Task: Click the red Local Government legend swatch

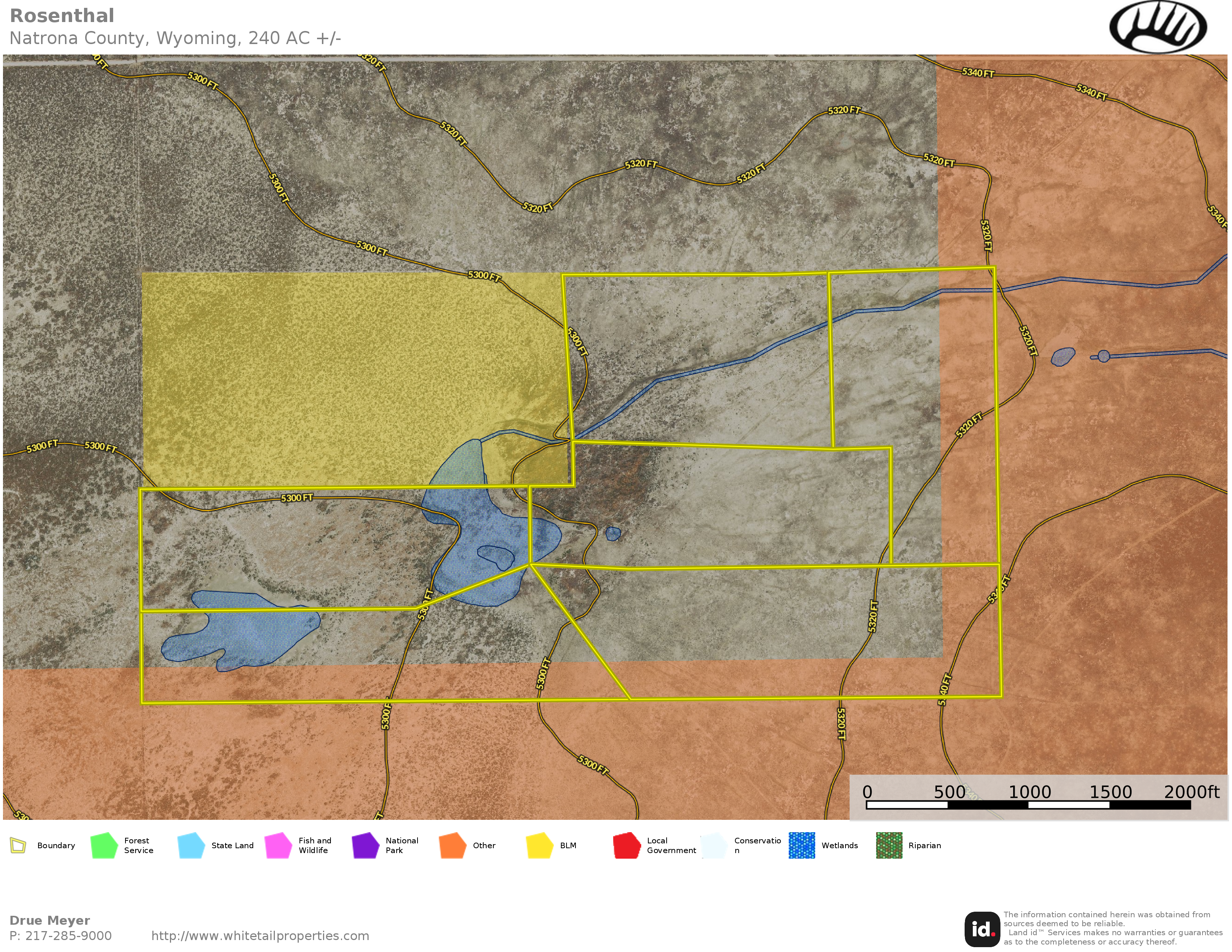Action: pos(627,845)
